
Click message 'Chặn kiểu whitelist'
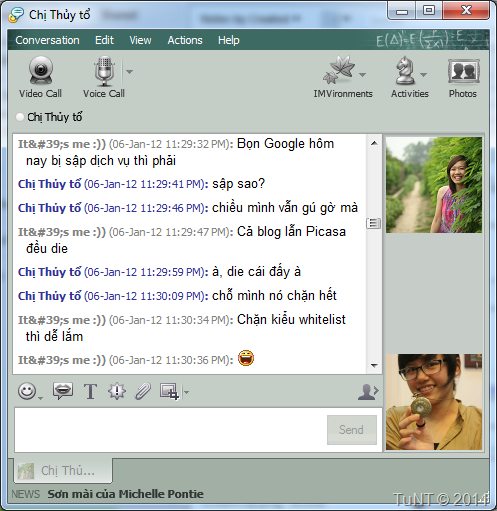tap(291, 320)
